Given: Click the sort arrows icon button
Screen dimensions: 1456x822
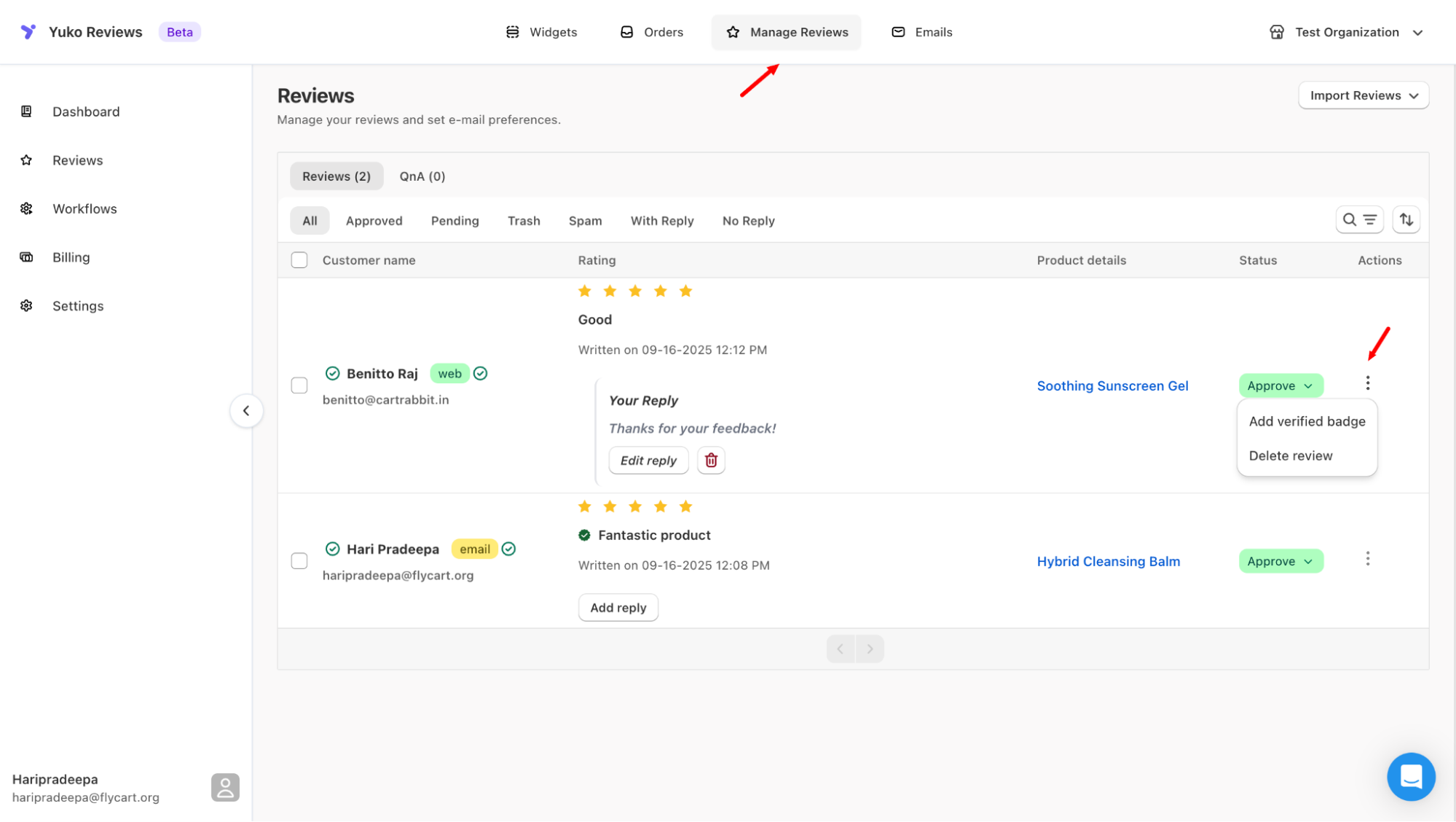Looking at the screenshot, I should tap(1406, 220).
